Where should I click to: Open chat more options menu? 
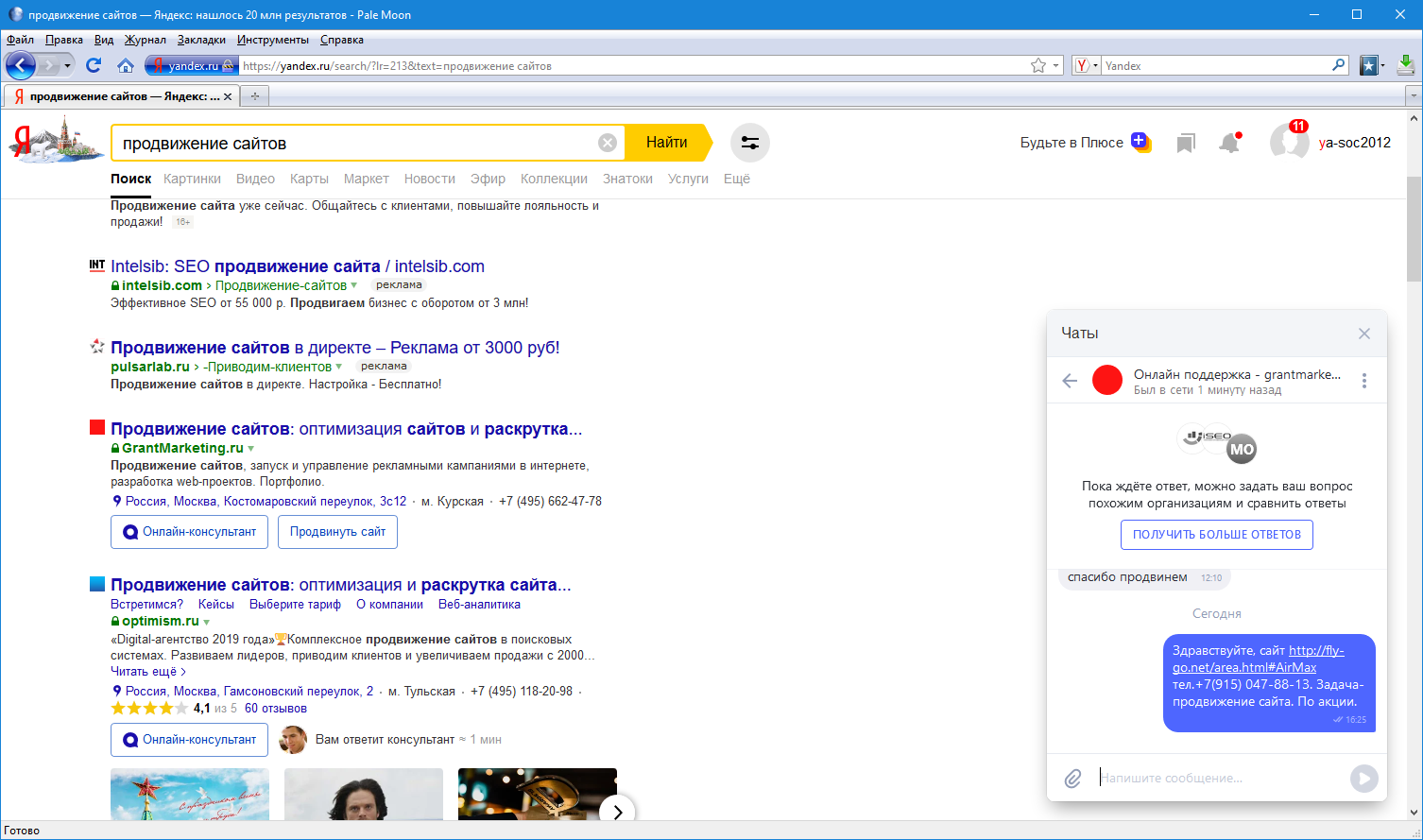pyautogui.click(x=1364, y=381)
